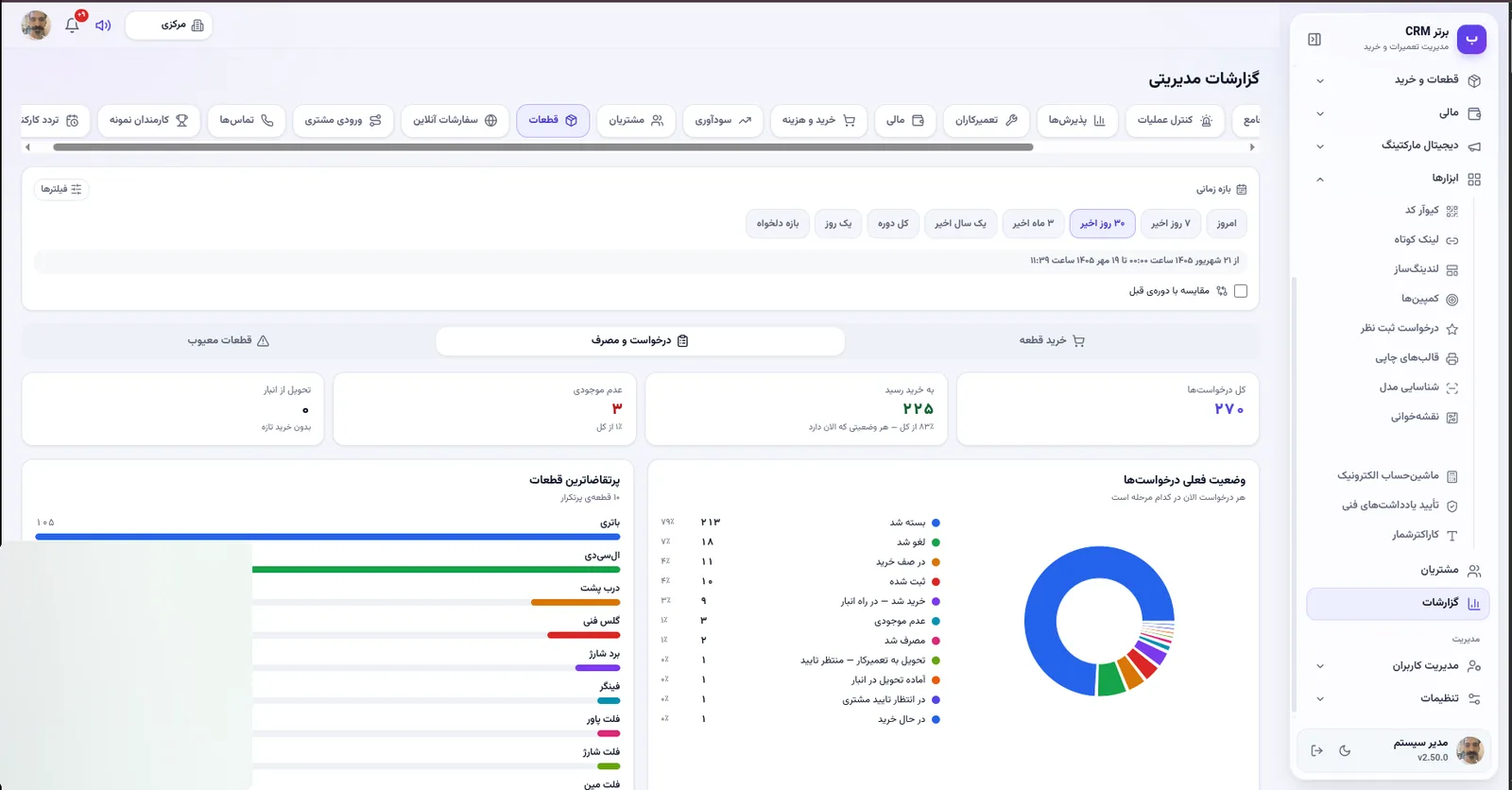Switch to کنترل عملیات report tab

(x=1175, y=120)
